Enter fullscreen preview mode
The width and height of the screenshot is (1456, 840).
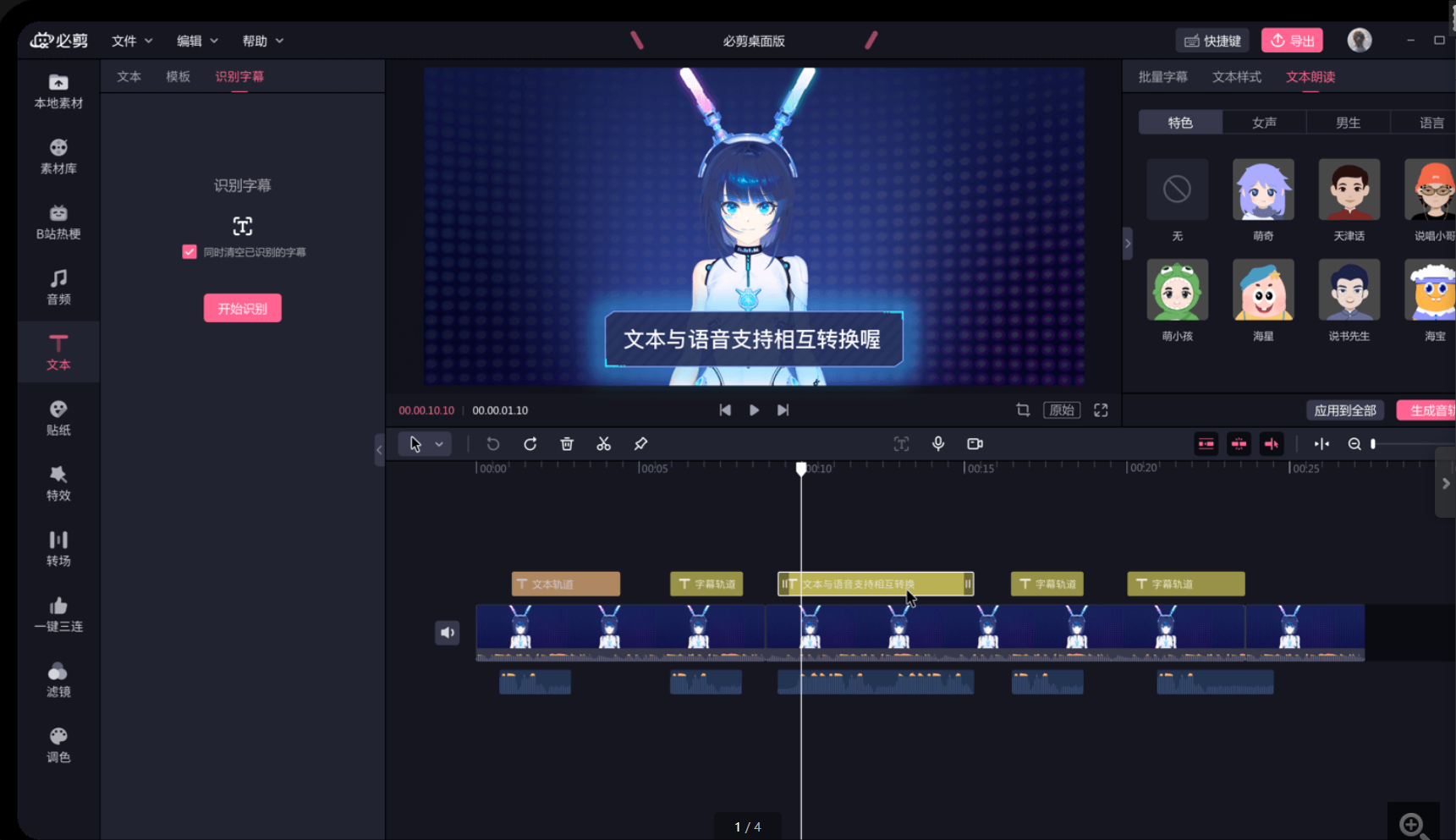[1101, 410]
